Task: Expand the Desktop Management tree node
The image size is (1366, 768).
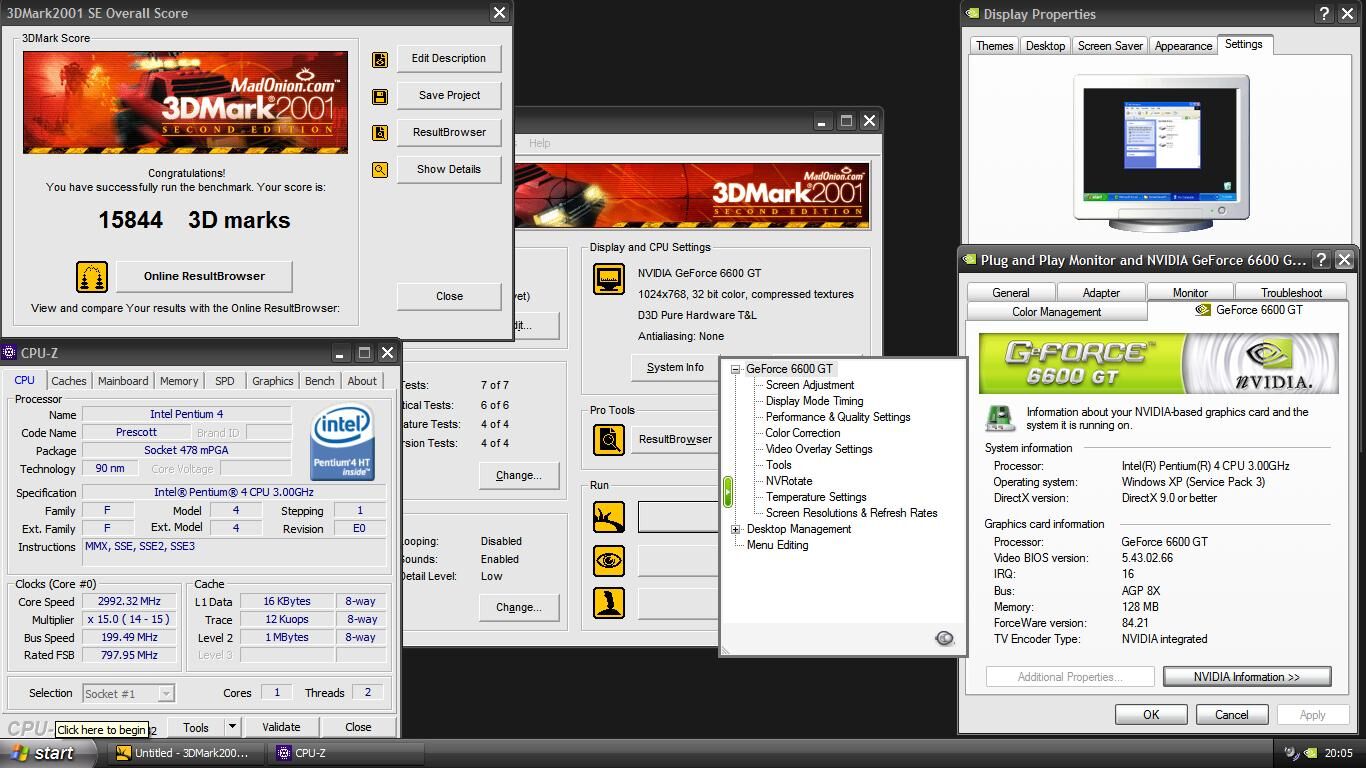Action: [x=735, y=529]
